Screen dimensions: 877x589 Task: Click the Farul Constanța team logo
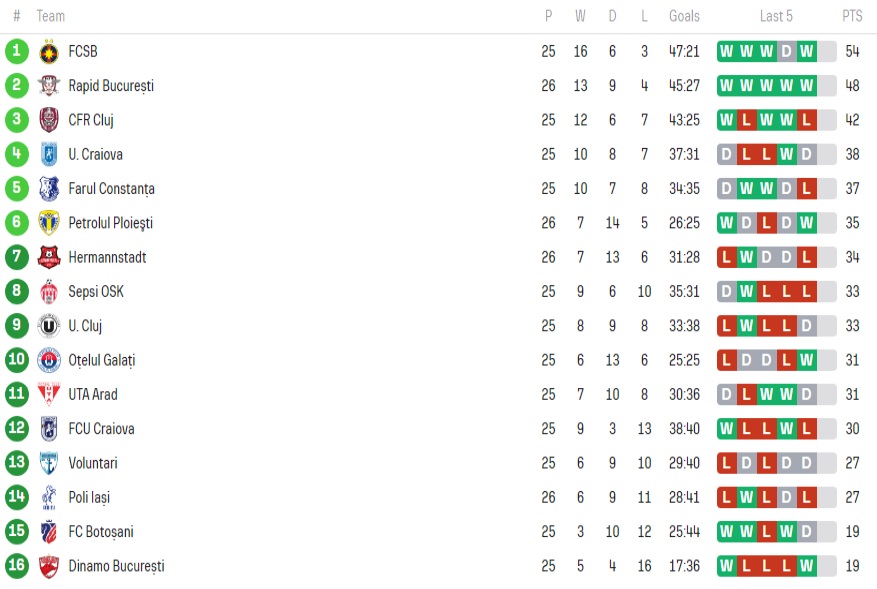pos(49,189)
